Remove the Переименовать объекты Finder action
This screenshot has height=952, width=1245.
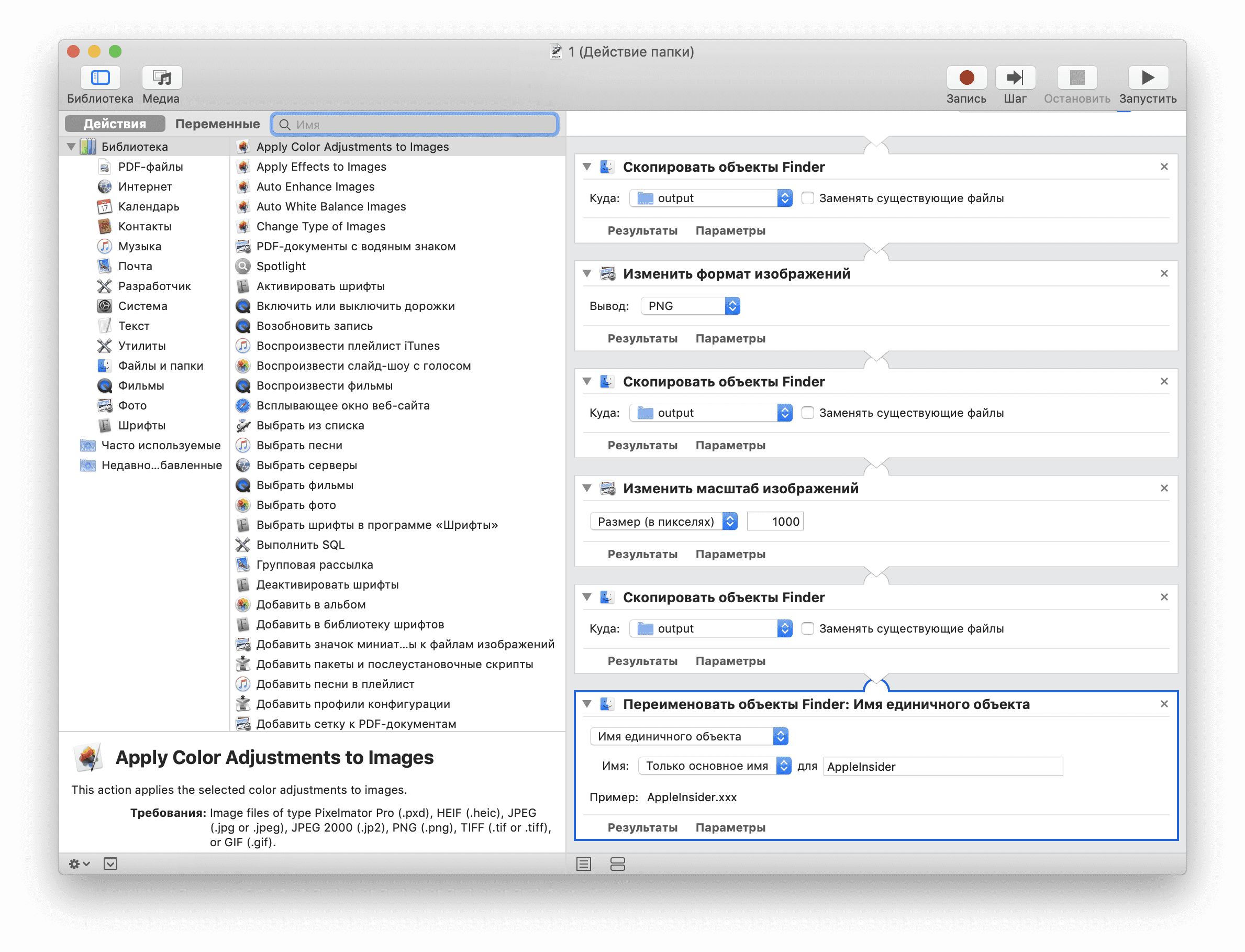pos(1164,704)
